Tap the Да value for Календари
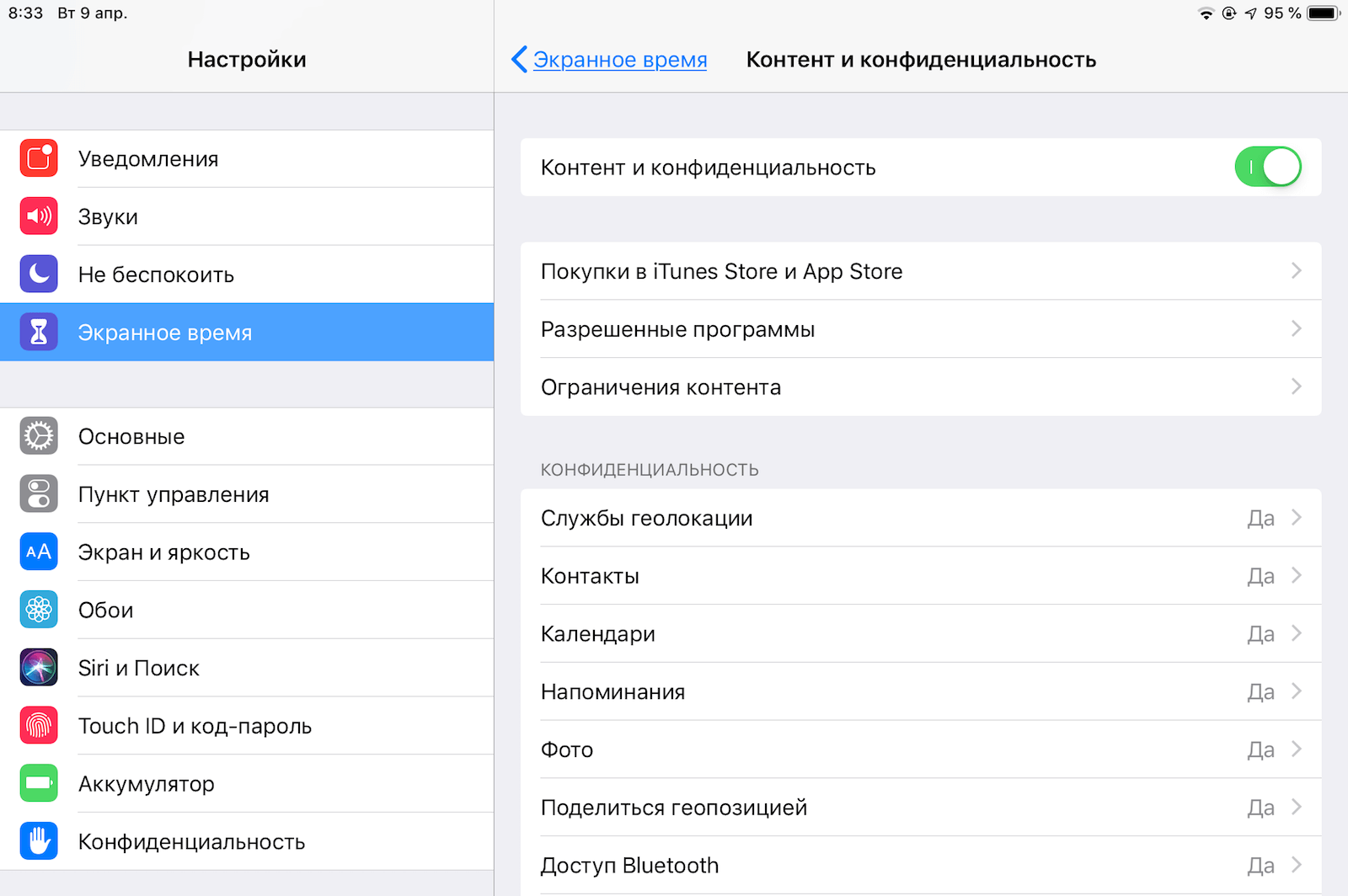 tap(1260, 634)
